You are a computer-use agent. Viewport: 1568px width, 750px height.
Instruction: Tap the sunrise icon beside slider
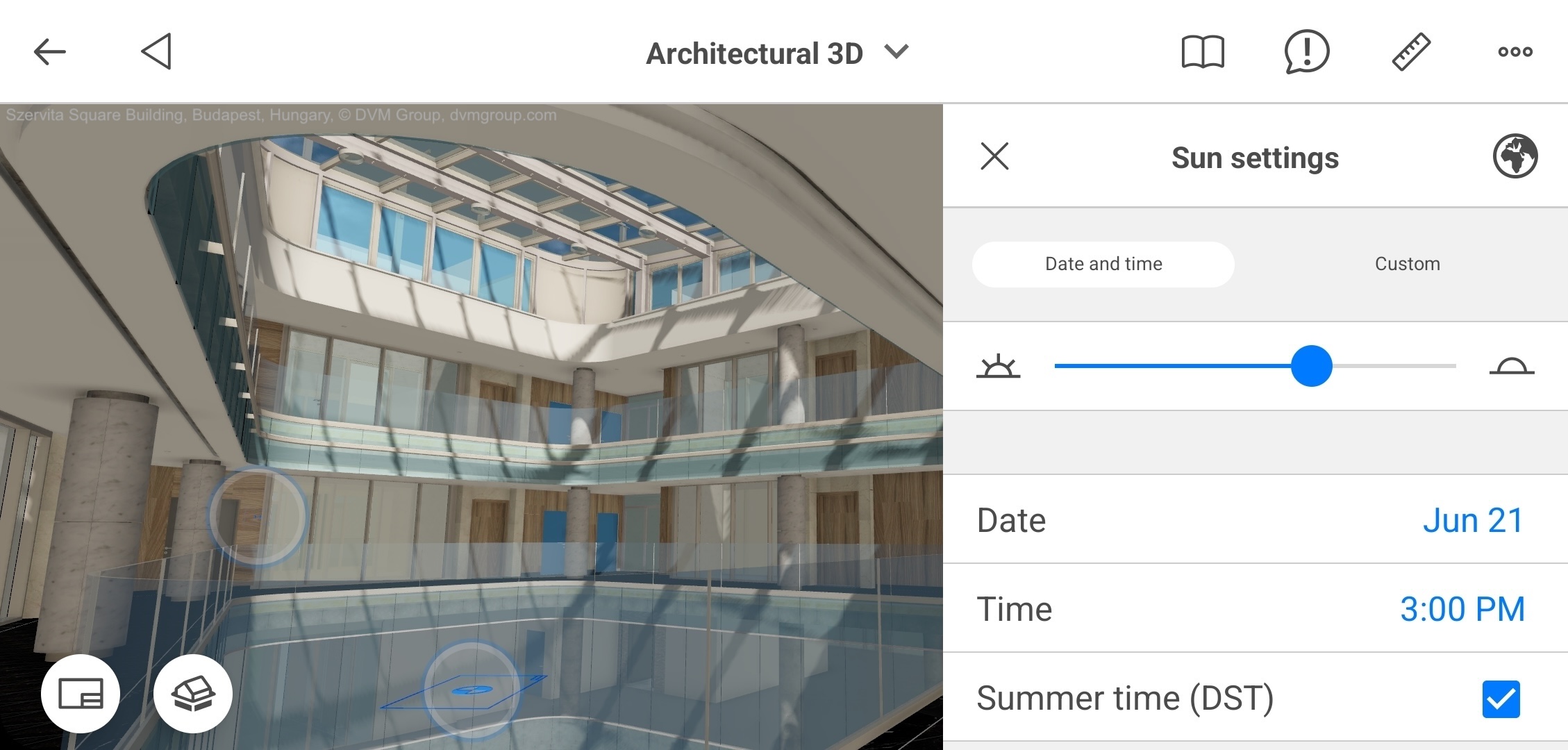point(998,366)
